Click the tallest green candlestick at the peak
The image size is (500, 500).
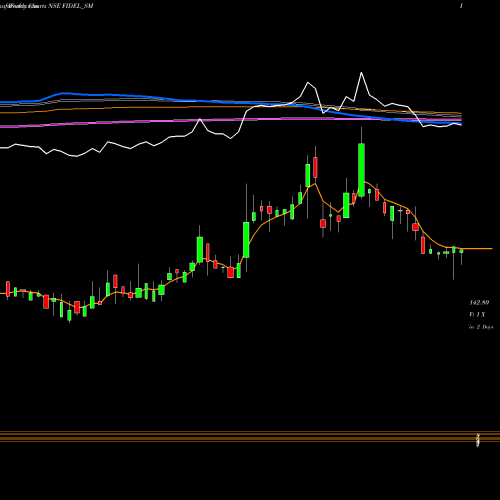pos(361,170)
